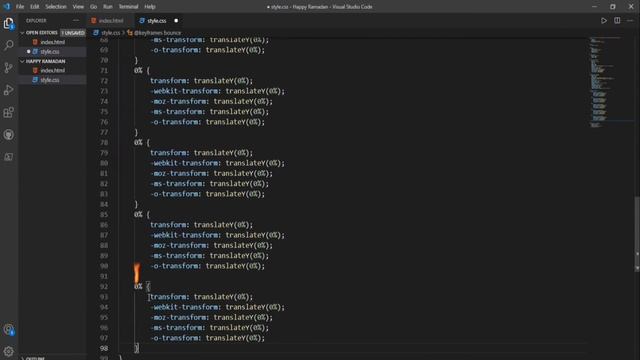Image resolution: width=640 pixels, height=360 pixels.
Task: Split the editor to the right
Action: [x=617, y=20]
